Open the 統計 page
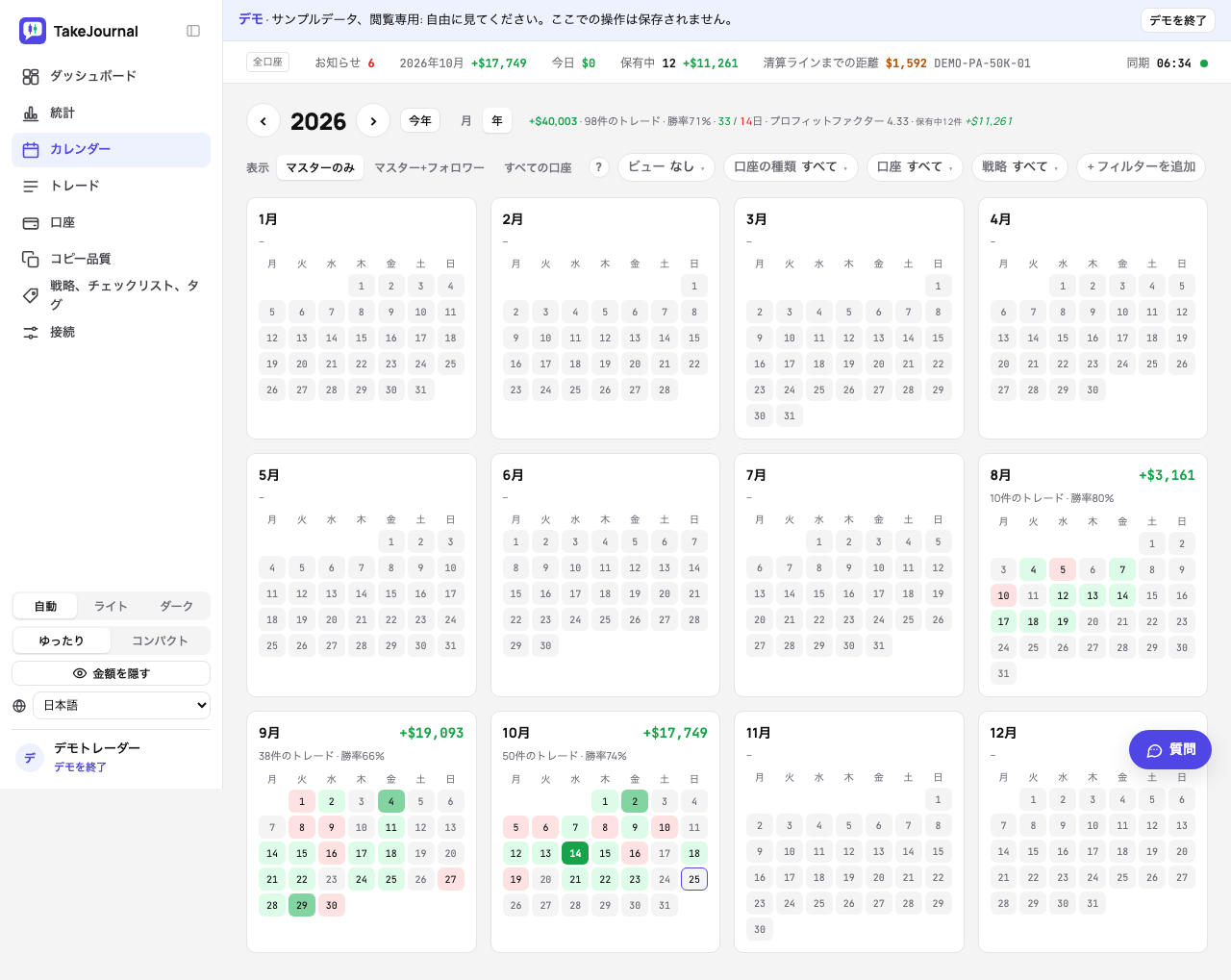 pyautogui.click(x=111, y=113)
